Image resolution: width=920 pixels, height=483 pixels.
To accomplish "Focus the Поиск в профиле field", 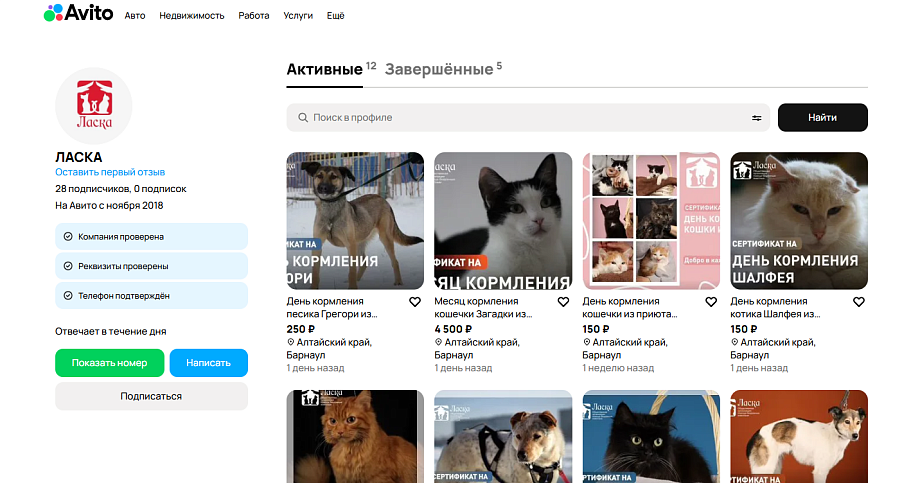I will [520, 118].
